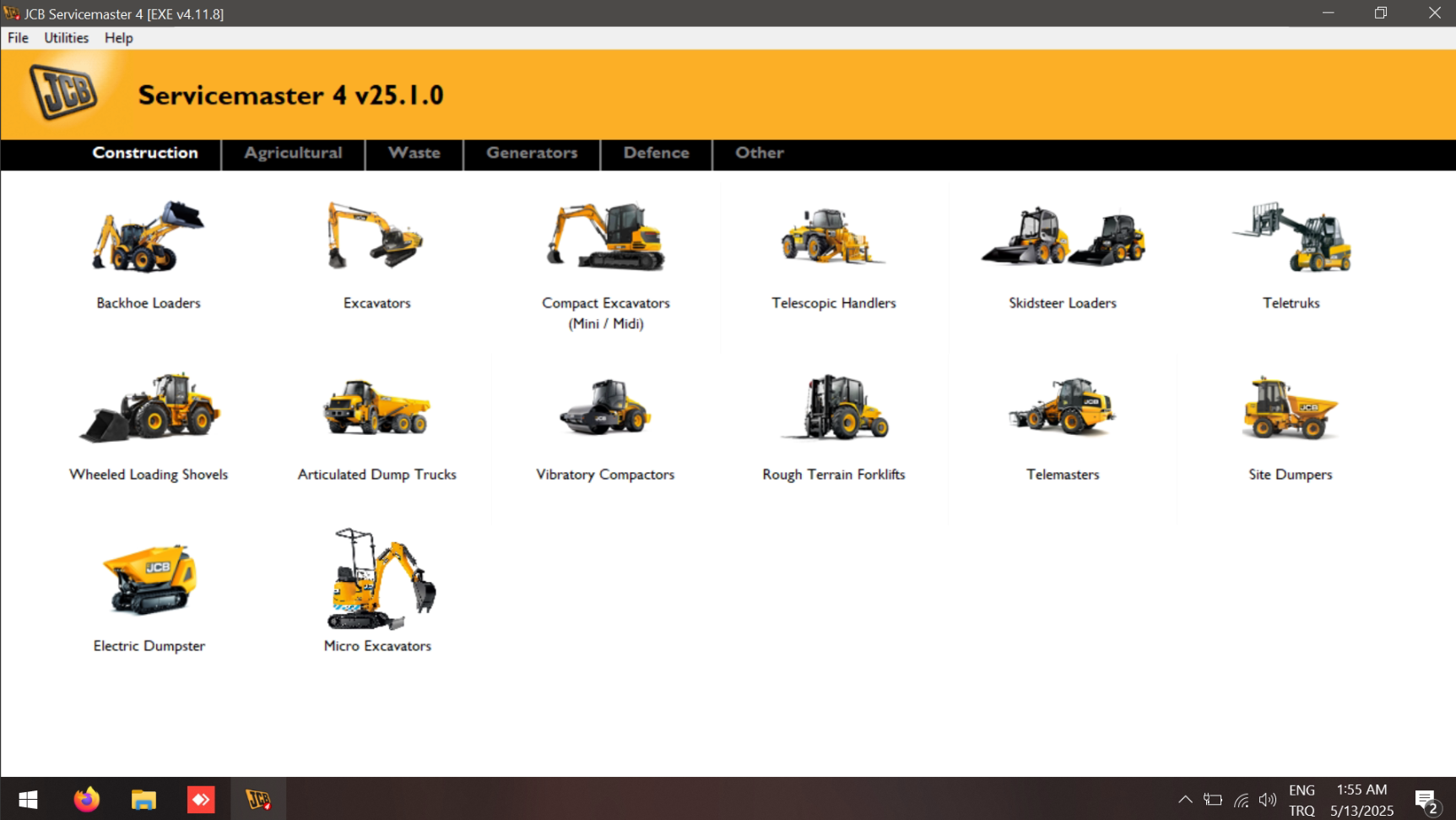Switch to the Agricultural tab
This screenshot has width=1456, height=820.
pyautogui.click(x=293, y=153)
